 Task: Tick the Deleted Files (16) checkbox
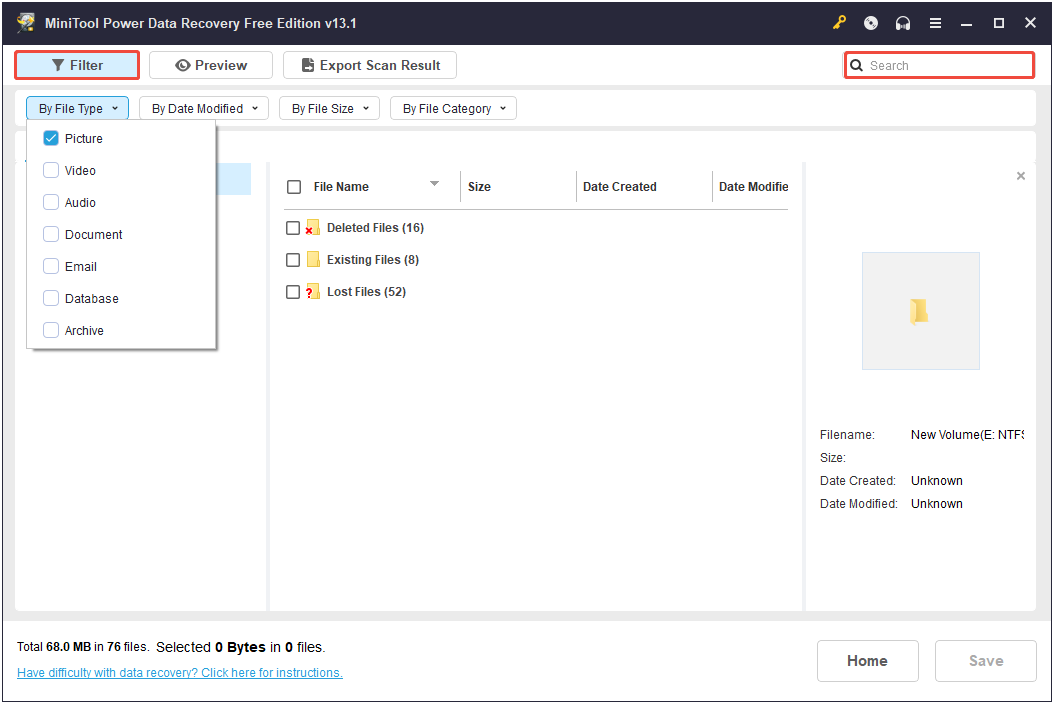coord(293,228)
